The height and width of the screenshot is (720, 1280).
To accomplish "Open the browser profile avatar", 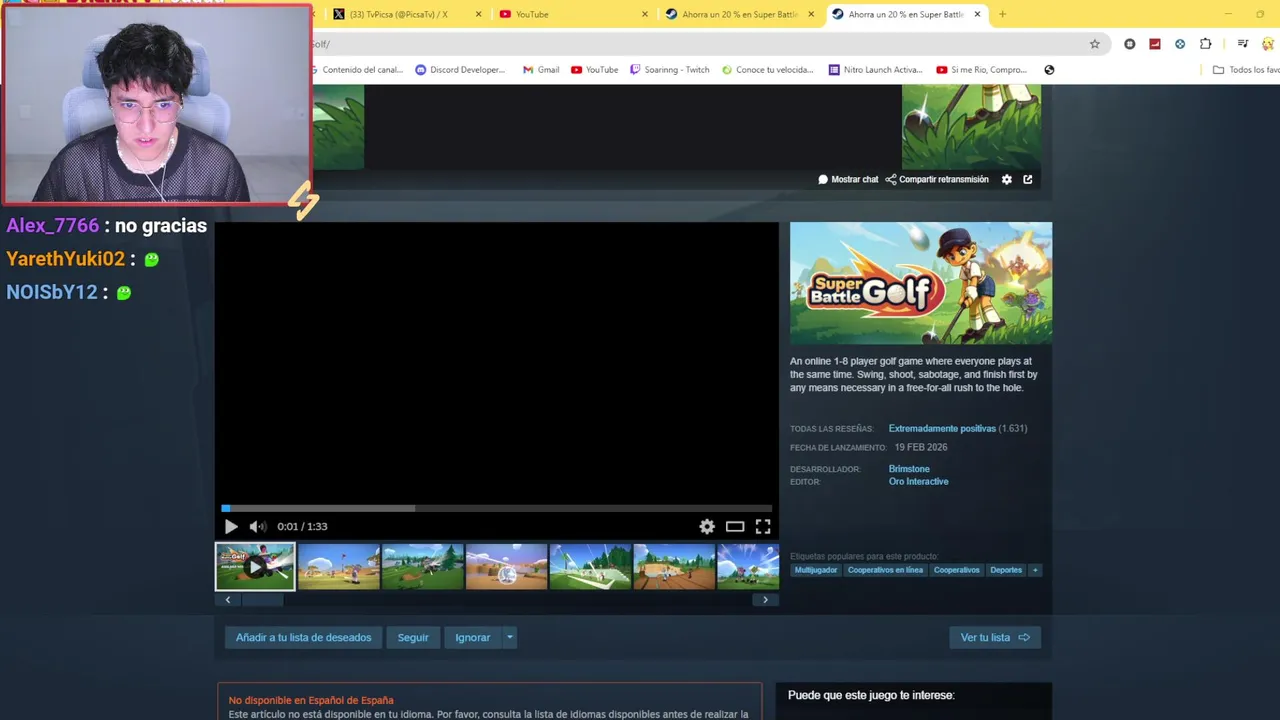I will click(1269, 44).
